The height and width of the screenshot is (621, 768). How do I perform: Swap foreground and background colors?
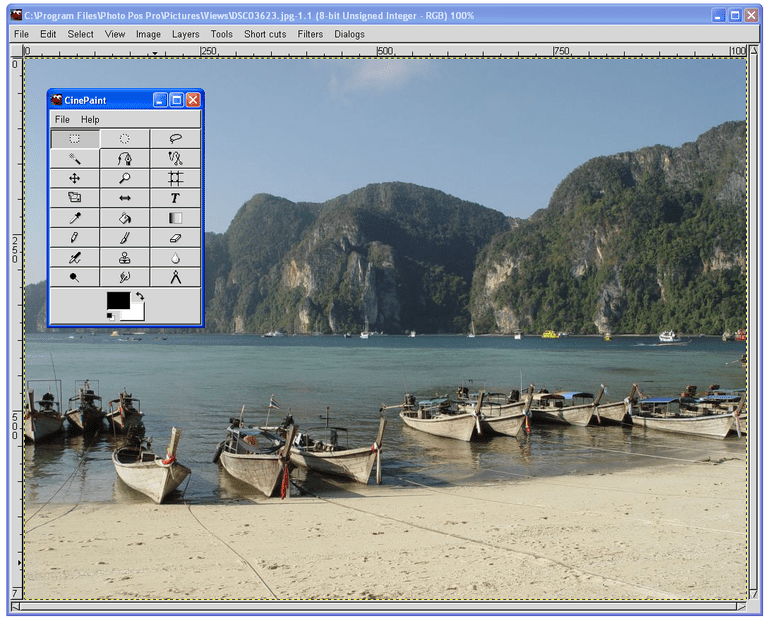(x=140, y=296)
